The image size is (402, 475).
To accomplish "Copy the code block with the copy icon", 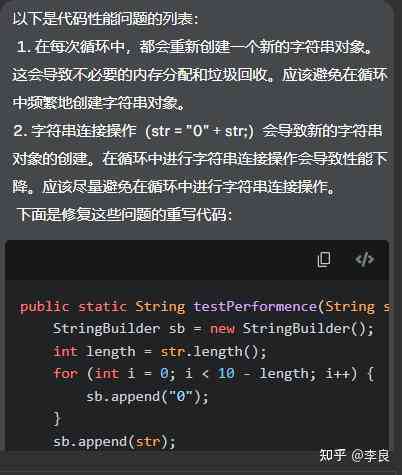I will pyautogui.click(x=324, y=259).
